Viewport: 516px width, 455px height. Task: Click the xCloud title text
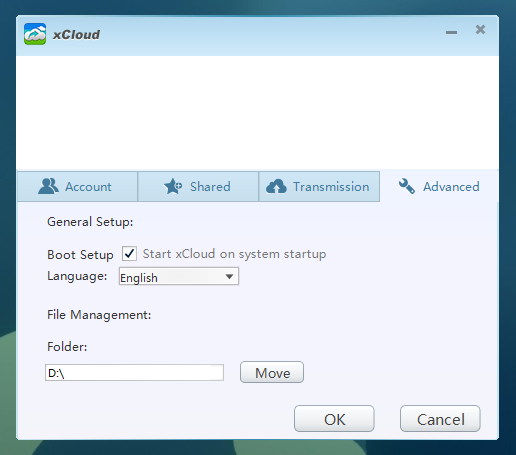[76, 35]
